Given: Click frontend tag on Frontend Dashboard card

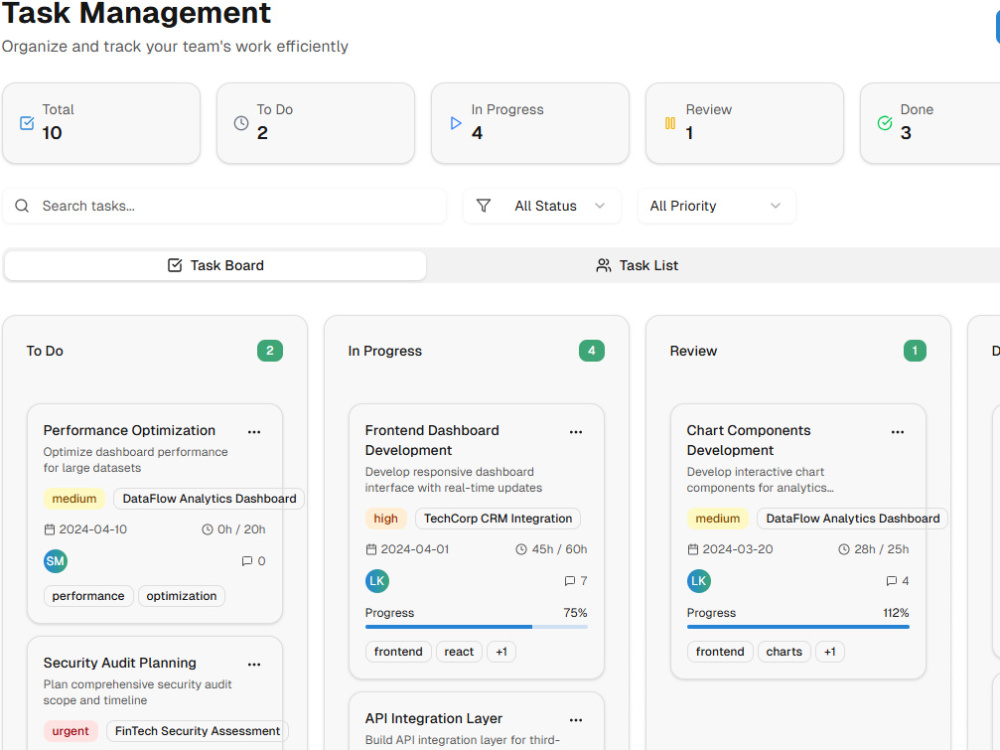Looking at the screenshot, I should click(x=398, y=652).
